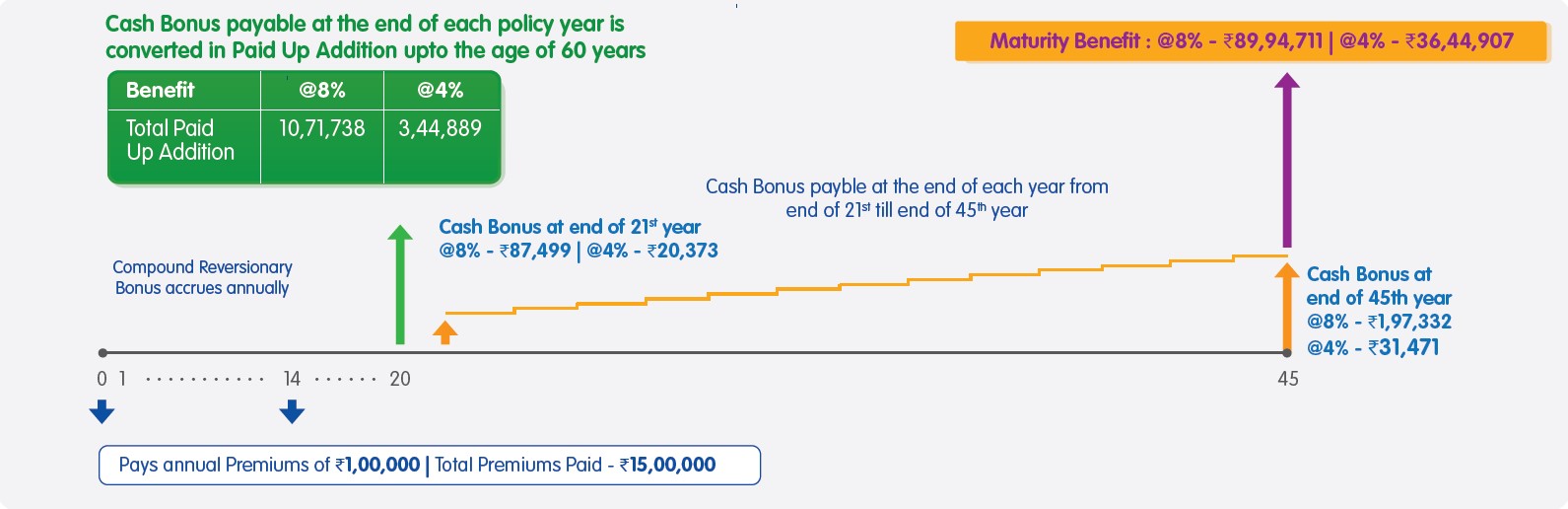Click the grey dot at the timeline start
This screenshot has width=1568, height=509.
coord(102,352)
